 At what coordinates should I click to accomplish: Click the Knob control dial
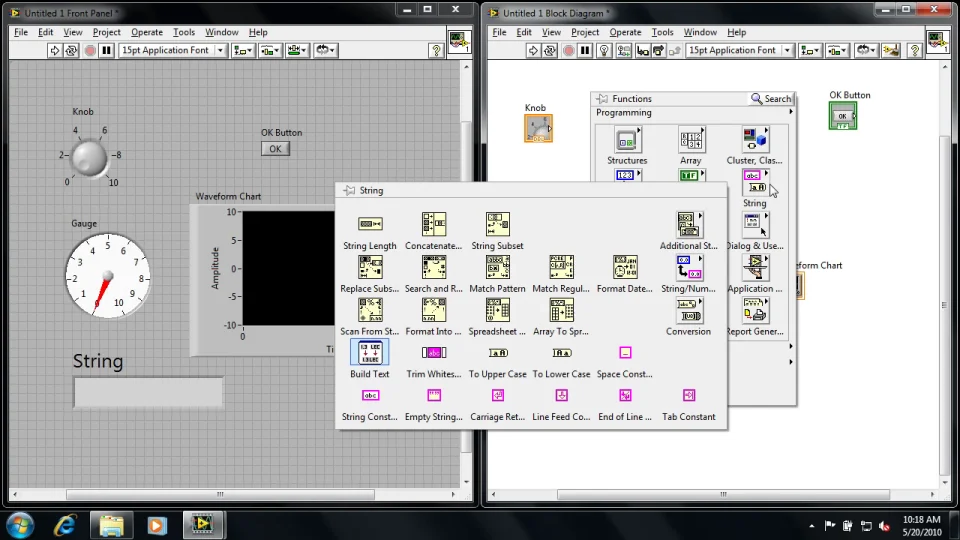89,157
